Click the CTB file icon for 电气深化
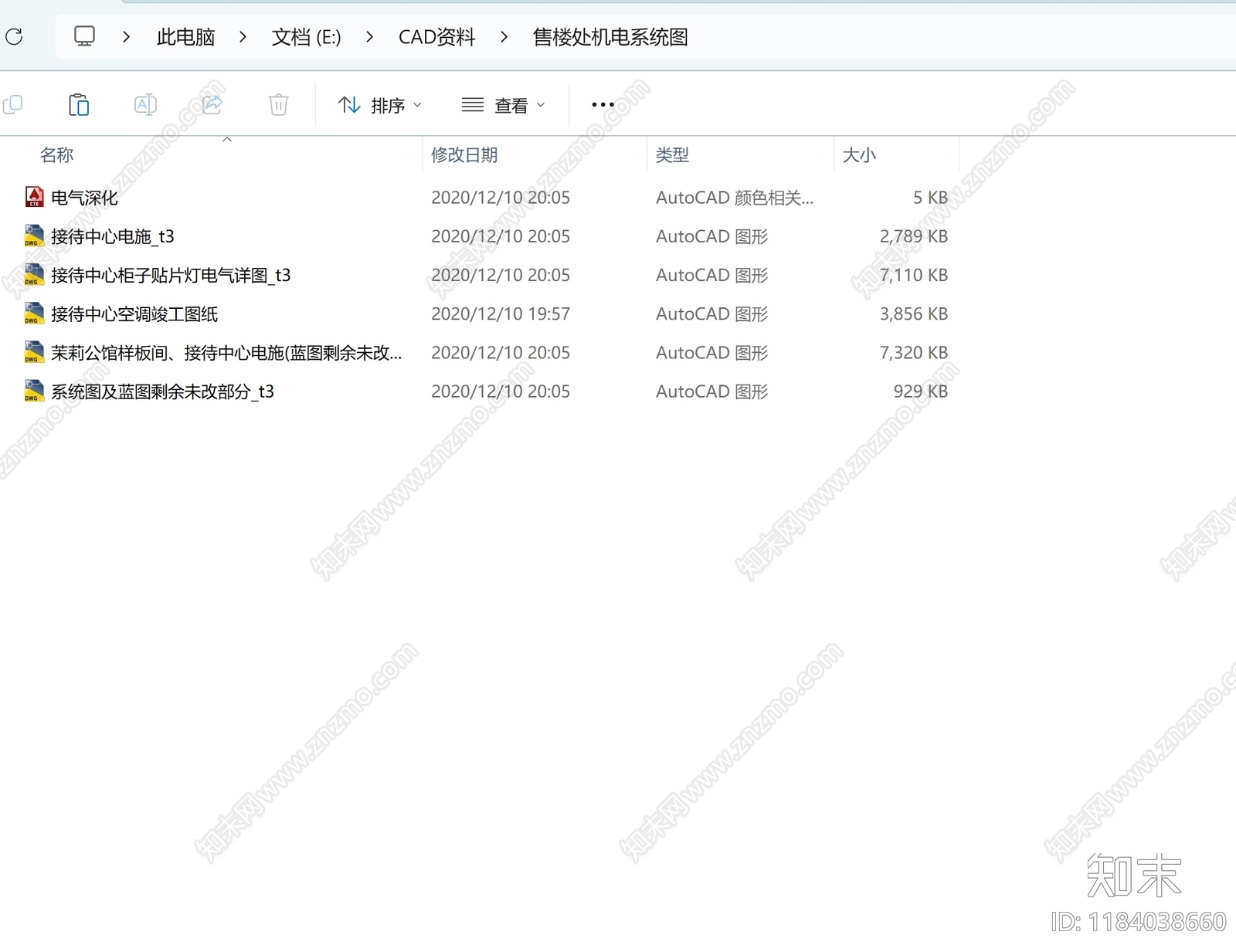 coord(34,197)
